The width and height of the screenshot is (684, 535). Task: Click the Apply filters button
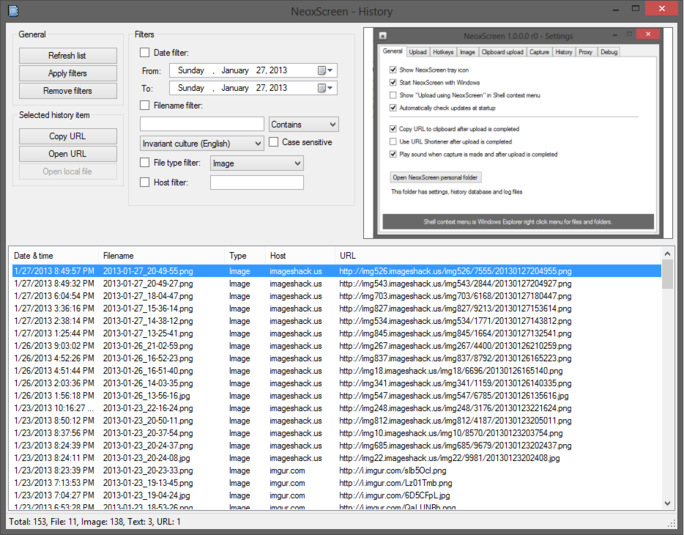(x=68, y=73)
